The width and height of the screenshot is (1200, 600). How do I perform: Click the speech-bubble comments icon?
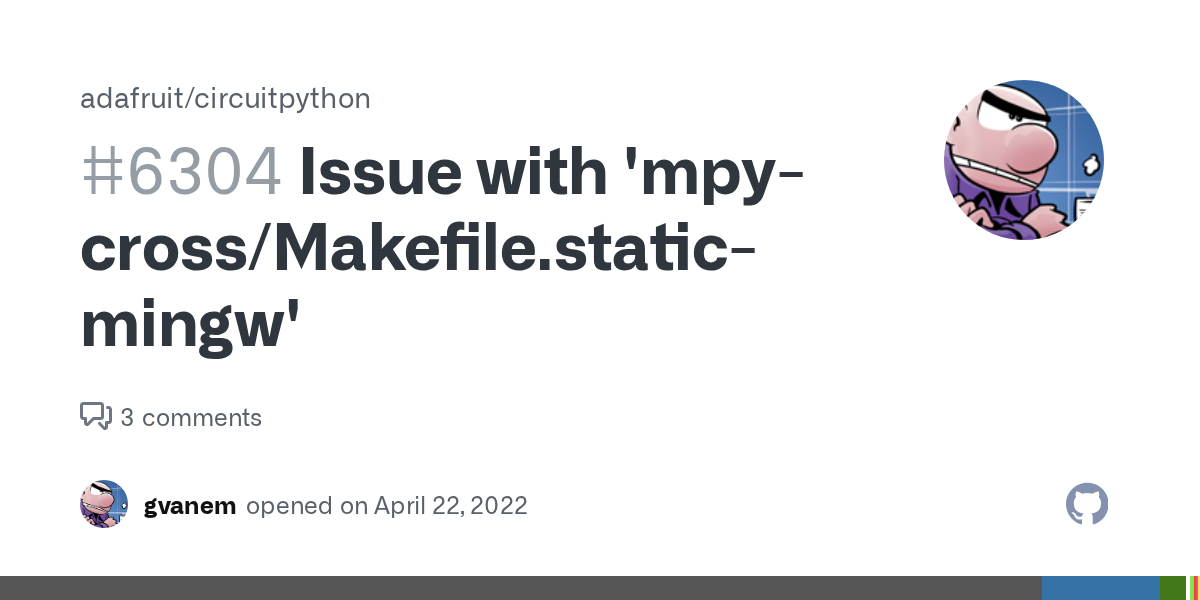(96, 416)
